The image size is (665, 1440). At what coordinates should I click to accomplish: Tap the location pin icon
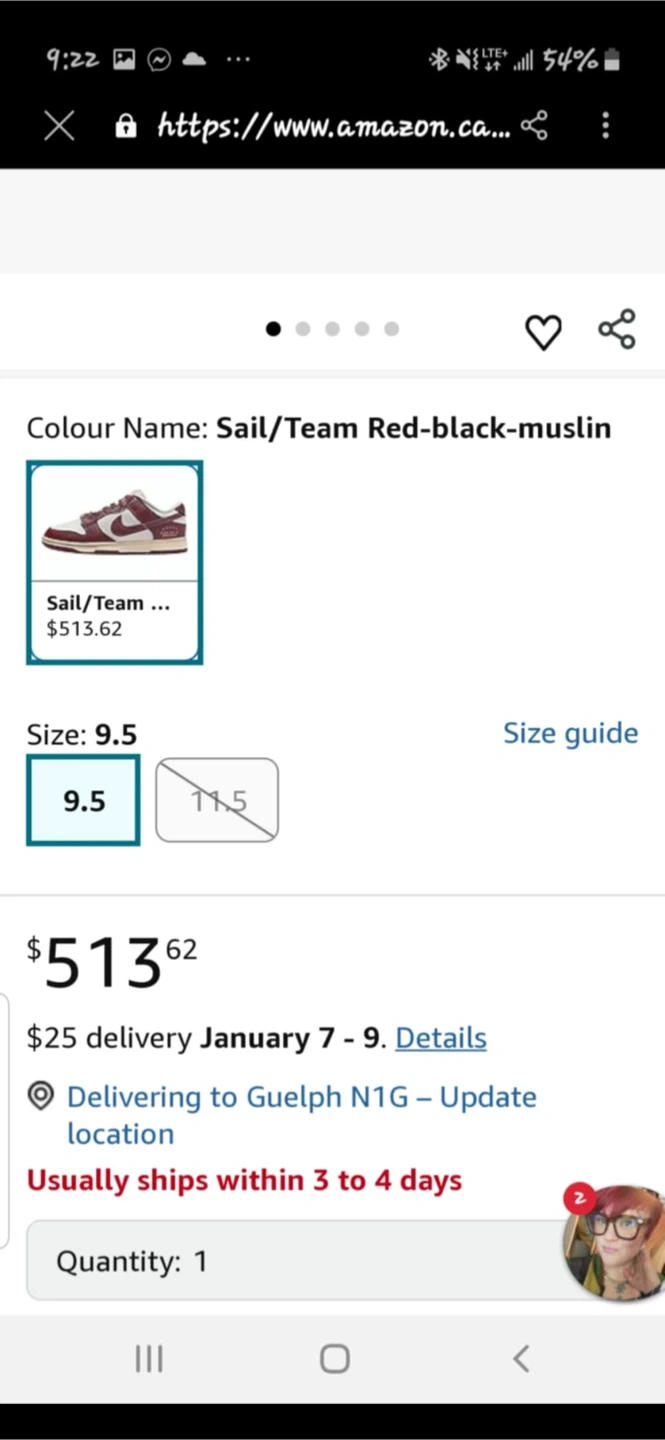coord(41,1097)
